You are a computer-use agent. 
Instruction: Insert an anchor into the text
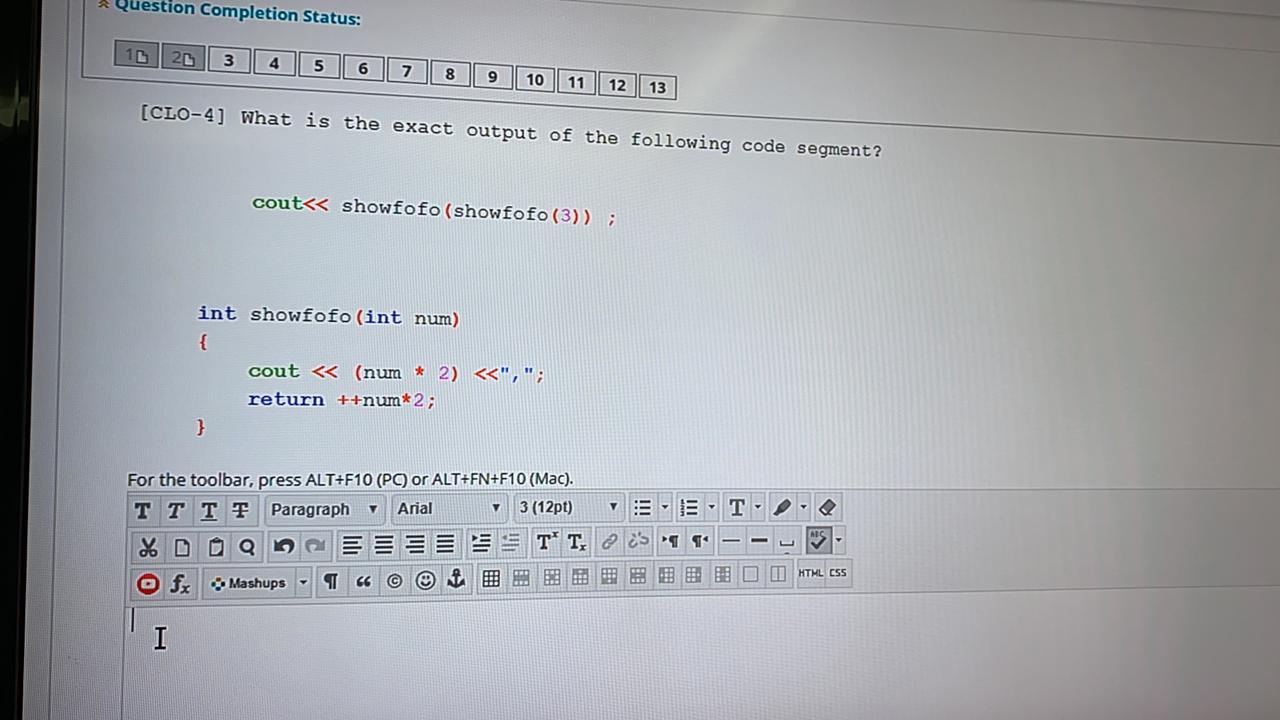[455, 578]
